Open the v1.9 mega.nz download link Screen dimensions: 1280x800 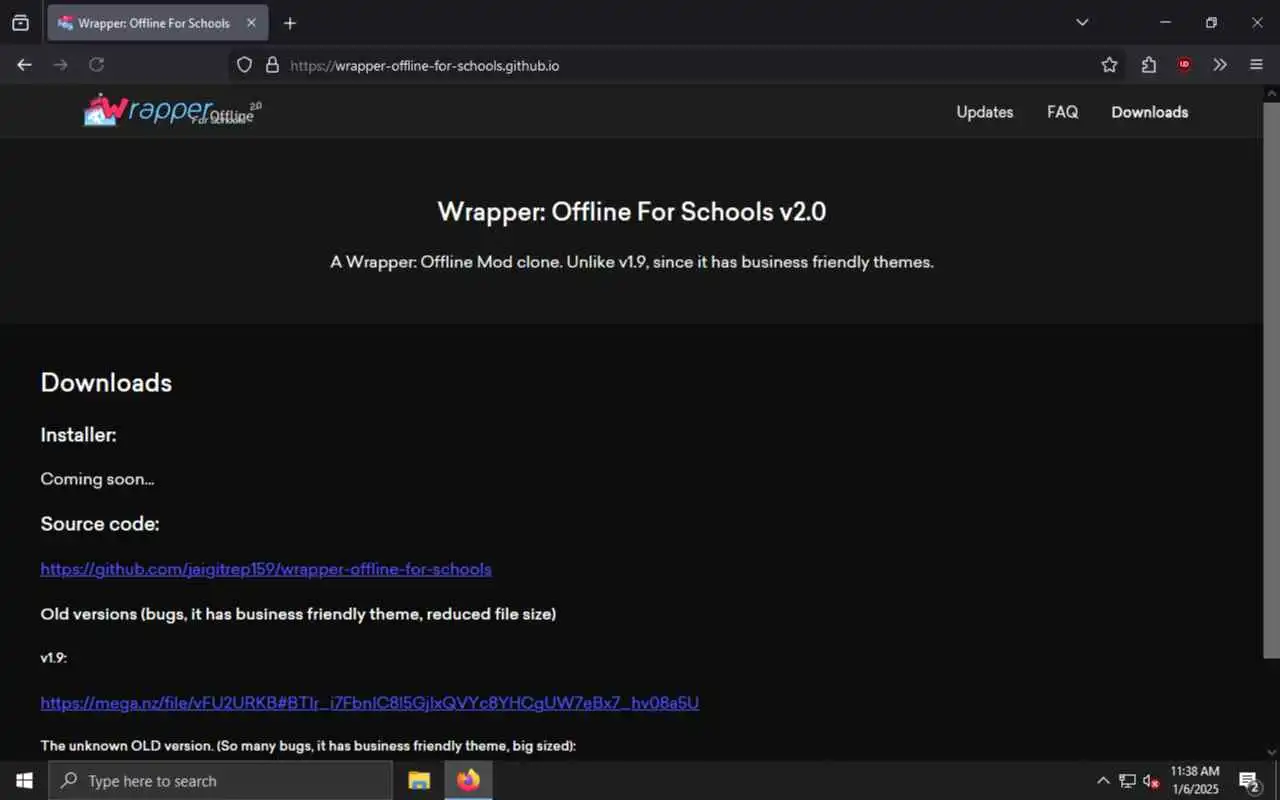coord(370,703)
